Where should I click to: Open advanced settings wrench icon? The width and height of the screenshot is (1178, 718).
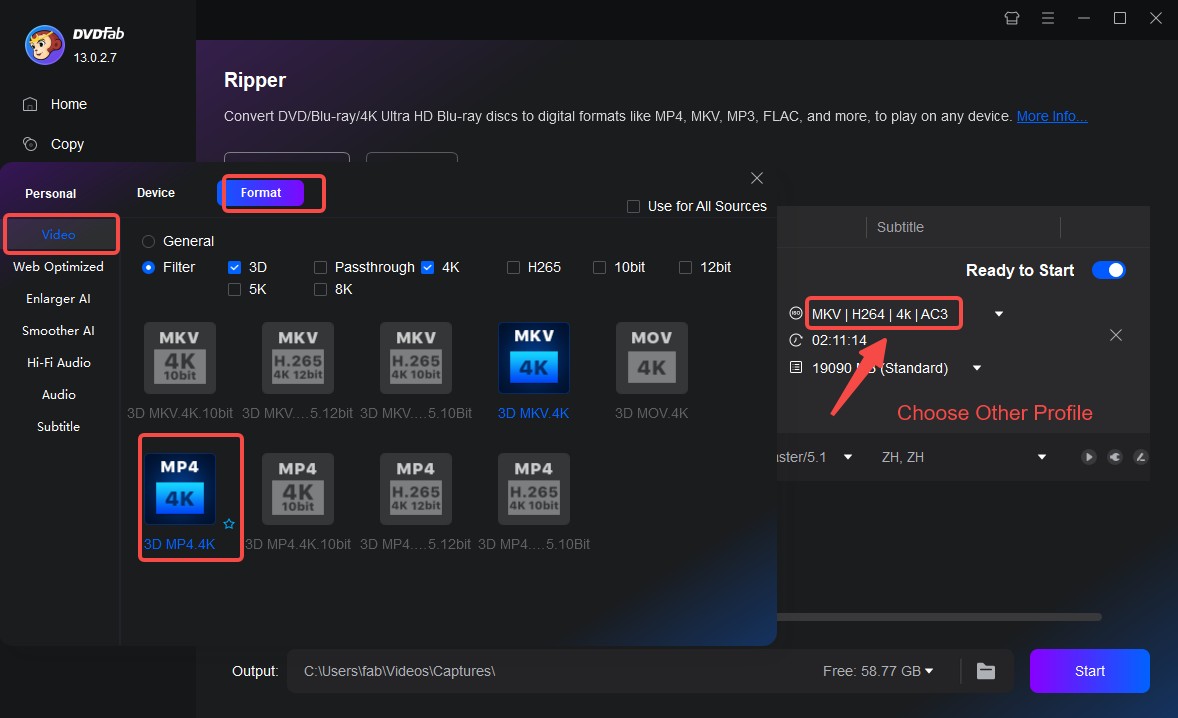(x=1115, y=457)
